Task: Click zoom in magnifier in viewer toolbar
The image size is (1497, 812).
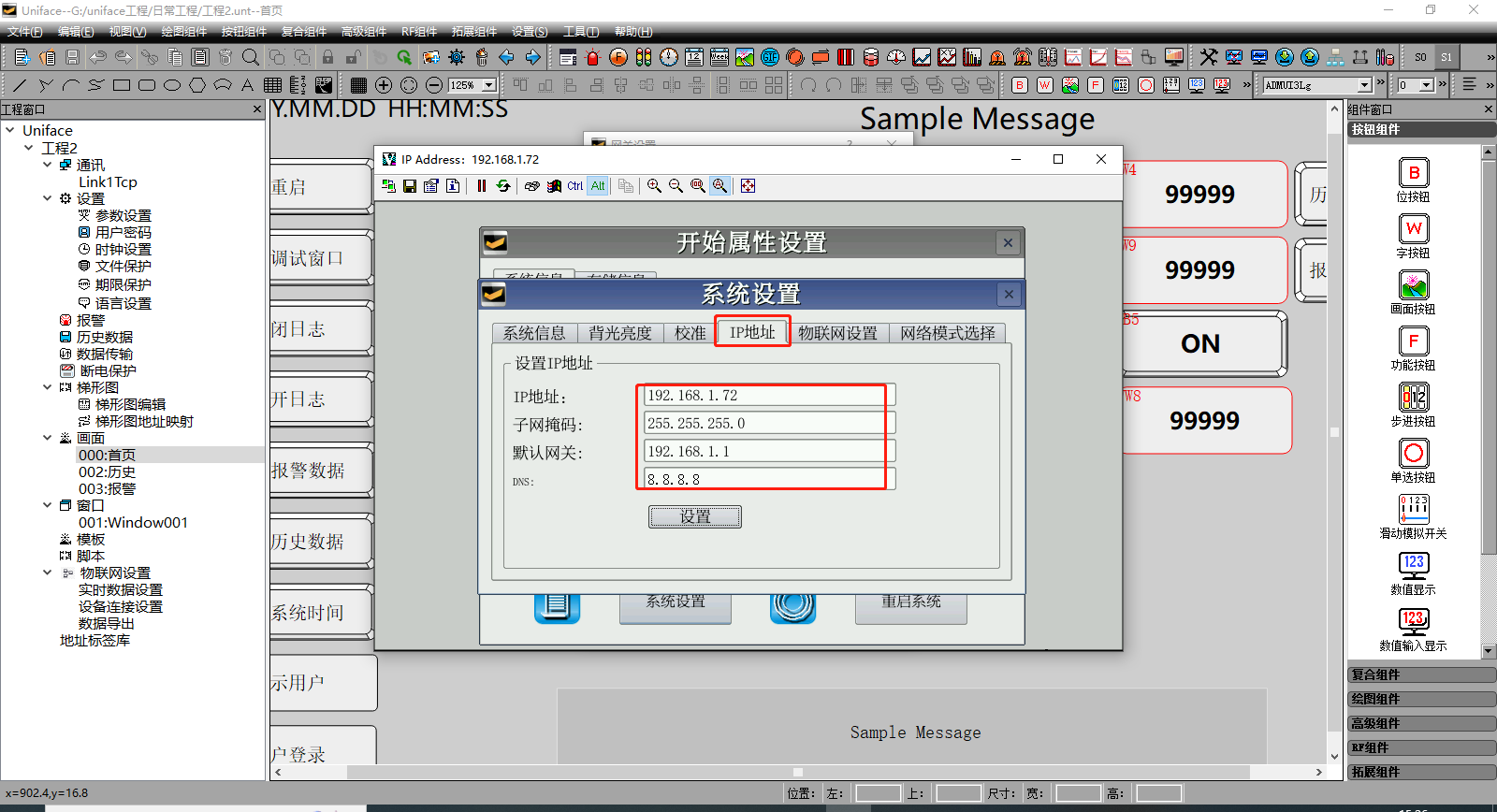Action: 654,186
